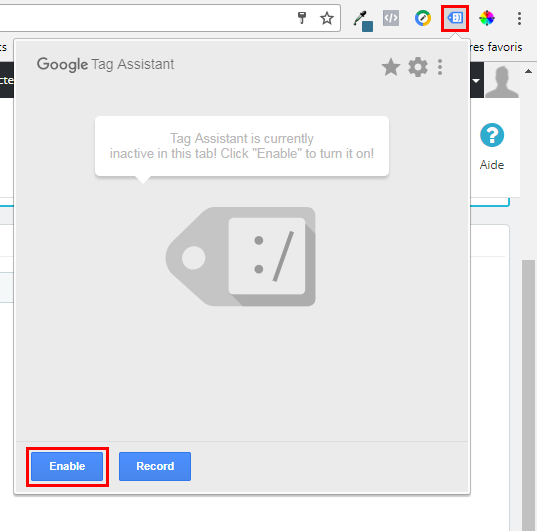Click the Aide label text

click(x=492, y=165)
